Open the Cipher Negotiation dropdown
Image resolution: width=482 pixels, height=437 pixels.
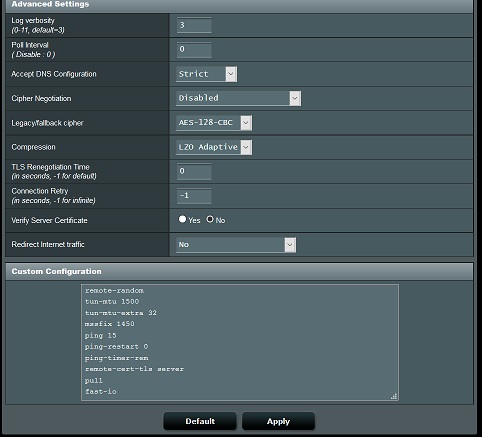click(x=238, y=98)
